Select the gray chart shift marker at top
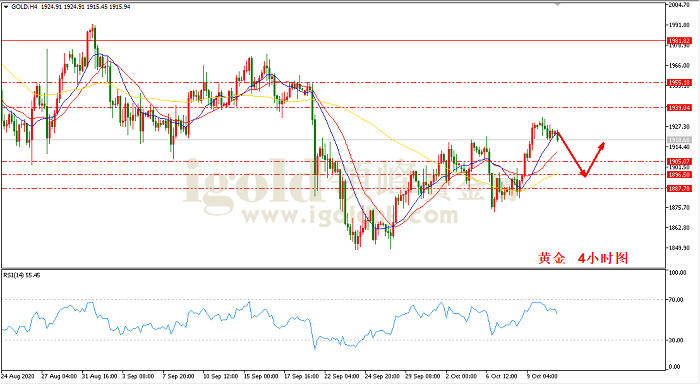Screen dimensions: 700x384 click(x=557, y=4)
